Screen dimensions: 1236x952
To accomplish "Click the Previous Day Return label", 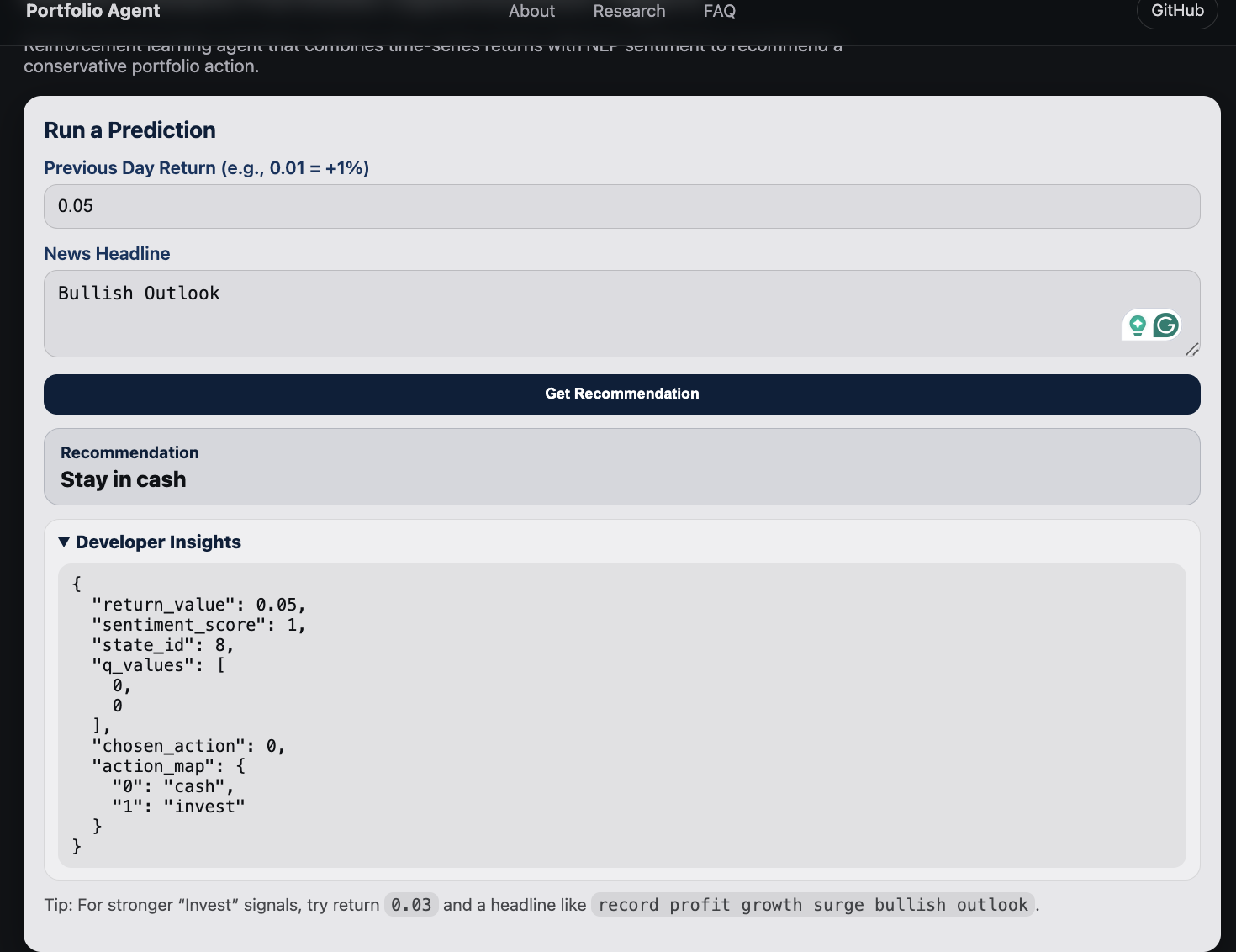I will point(206,168).
